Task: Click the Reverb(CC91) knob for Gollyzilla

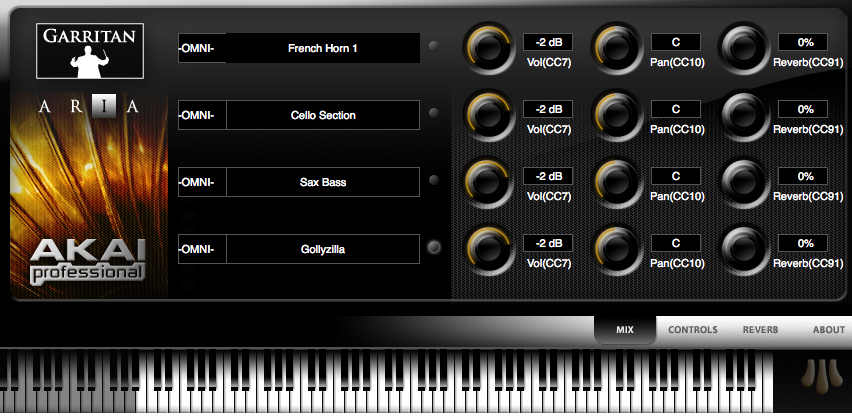Action: point(744,249)
